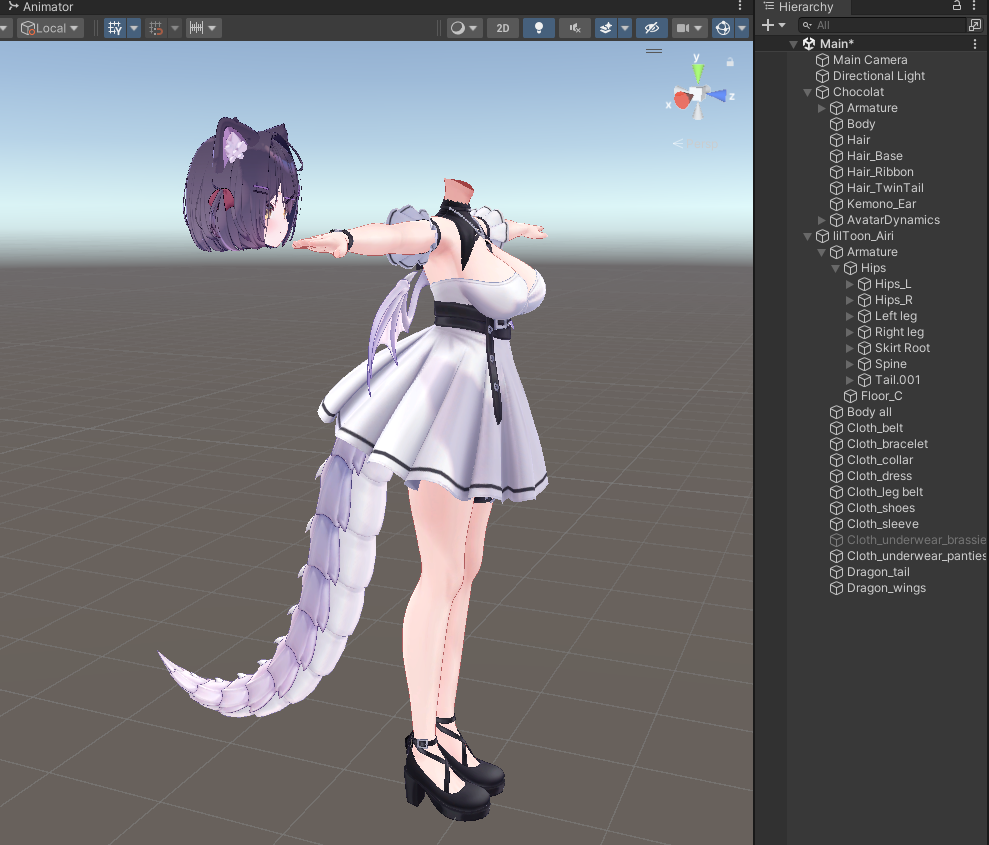Click the Gizmos sphere icon
This screenshot has width=989, height=845.
[723, 28]
